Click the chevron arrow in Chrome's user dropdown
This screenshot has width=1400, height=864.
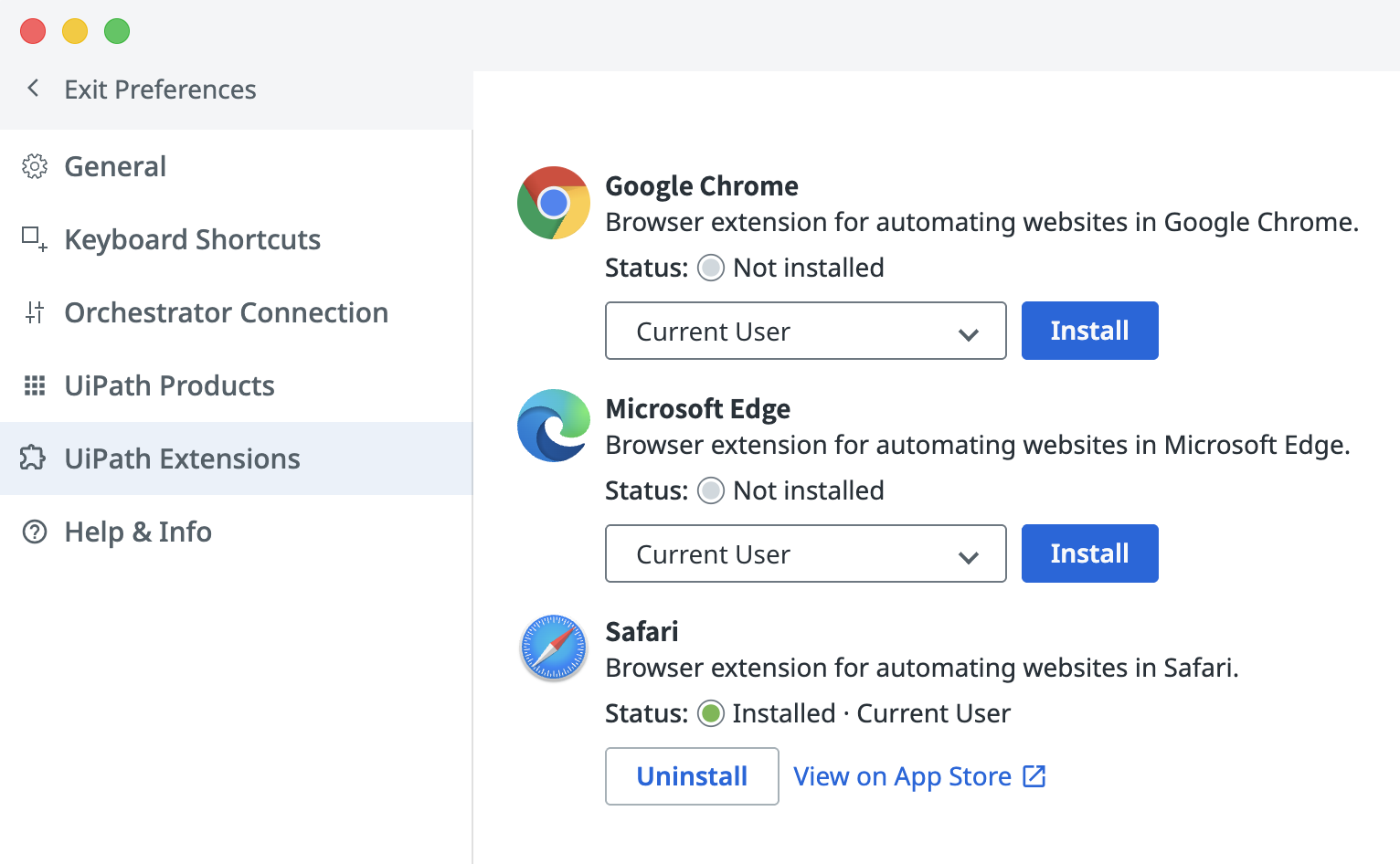[969, 334]
